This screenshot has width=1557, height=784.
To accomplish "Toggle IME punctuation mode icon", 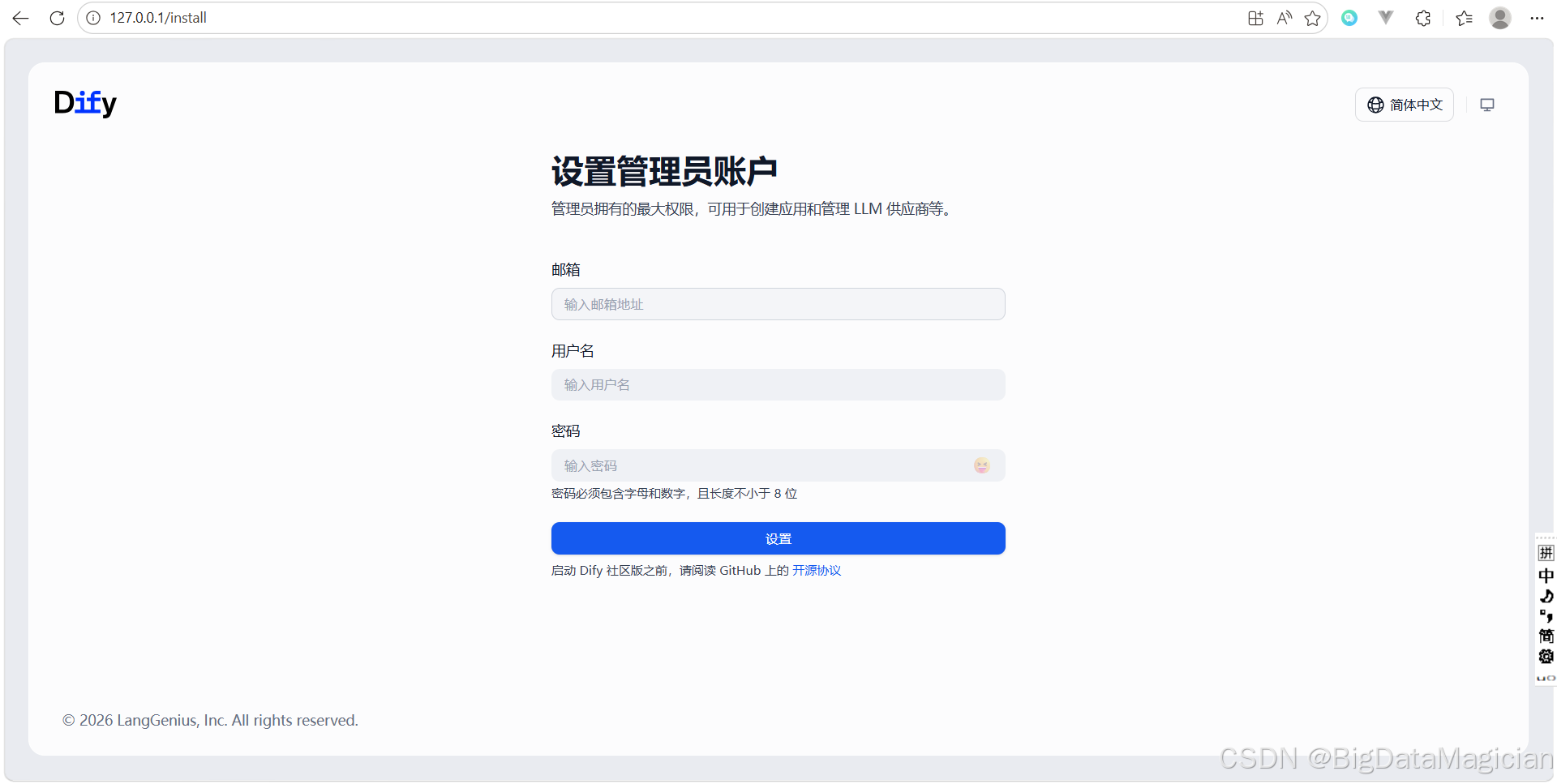I will (1546, 617).
